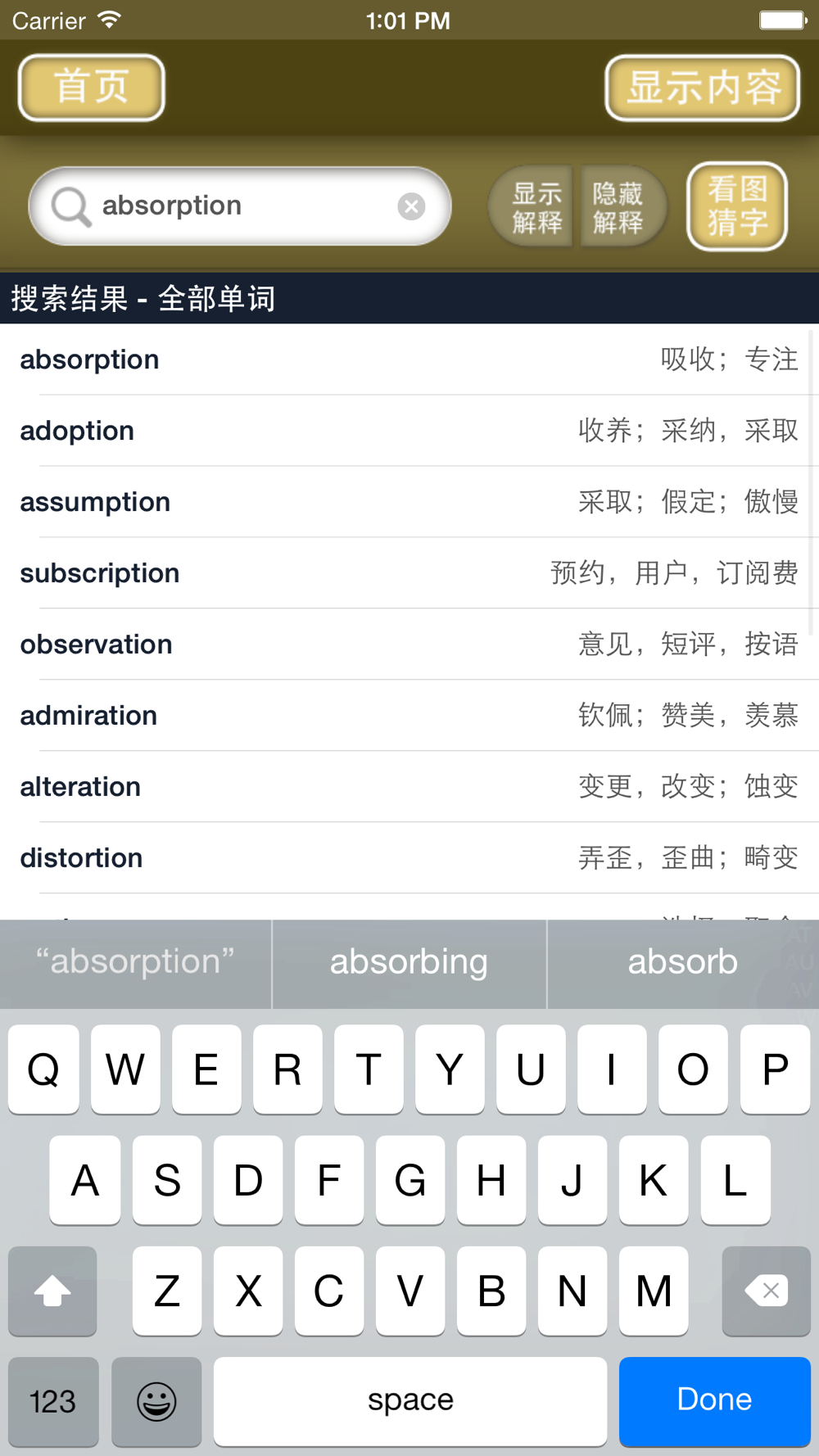Tap the emoji keyboard key
Viewport: 819px width, 1456px height.
(156, 1401)
